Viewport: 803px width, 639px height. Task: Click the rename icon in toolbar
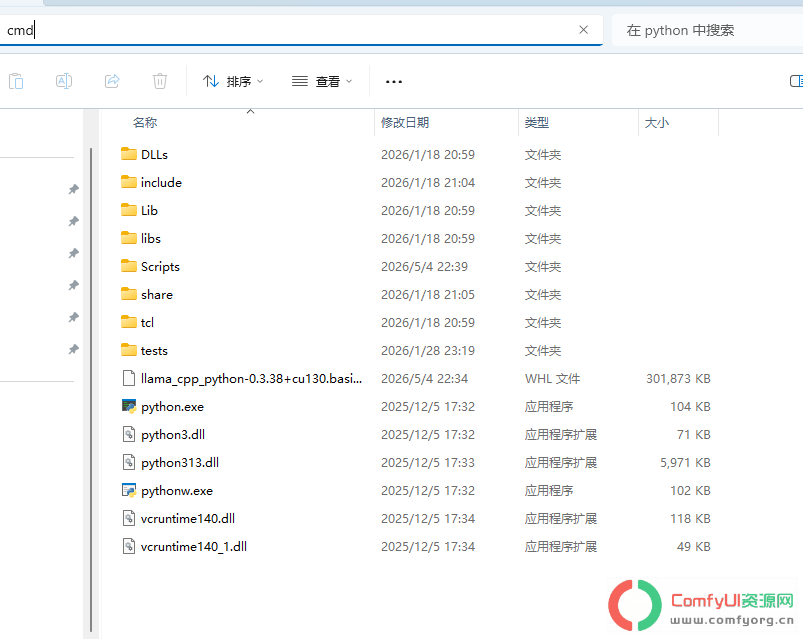[64, 81]
